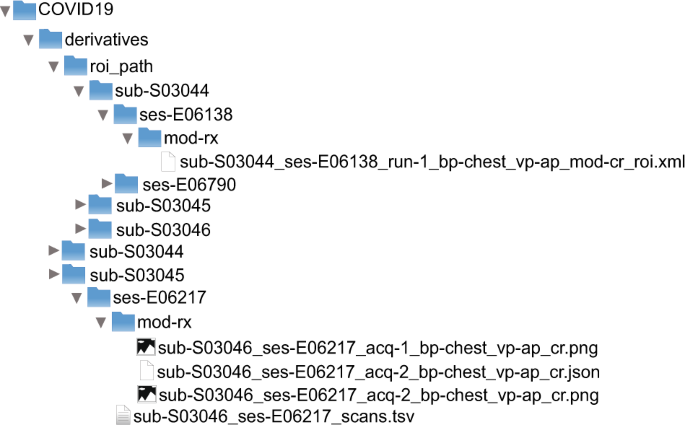Collapse the derivatives folder tree
Screen dimensions: 685x425
[29, 41]
